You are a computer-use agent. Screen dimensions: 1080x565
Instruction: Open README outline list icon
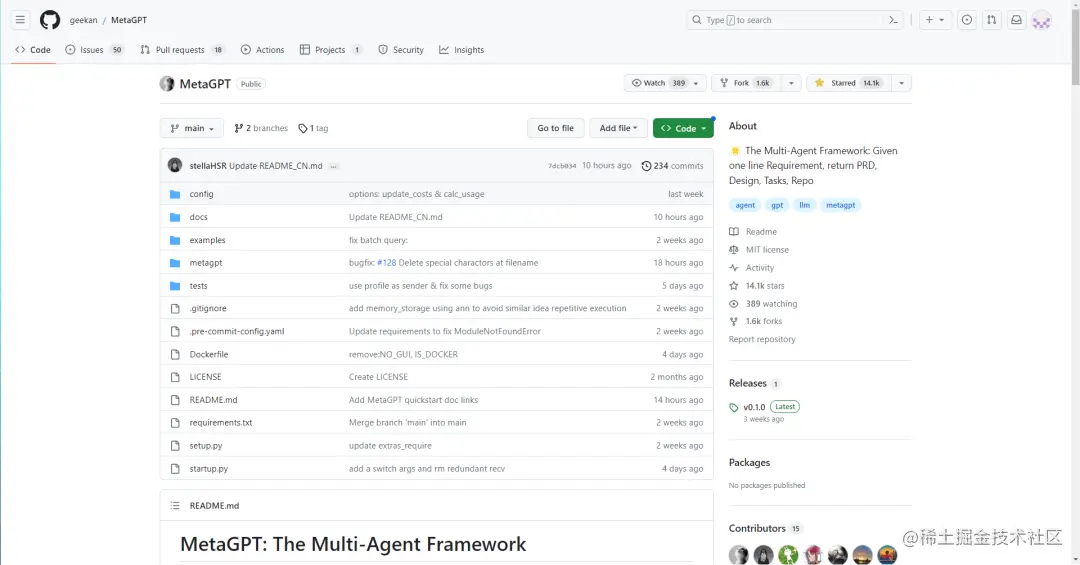[x=175, y=506]
